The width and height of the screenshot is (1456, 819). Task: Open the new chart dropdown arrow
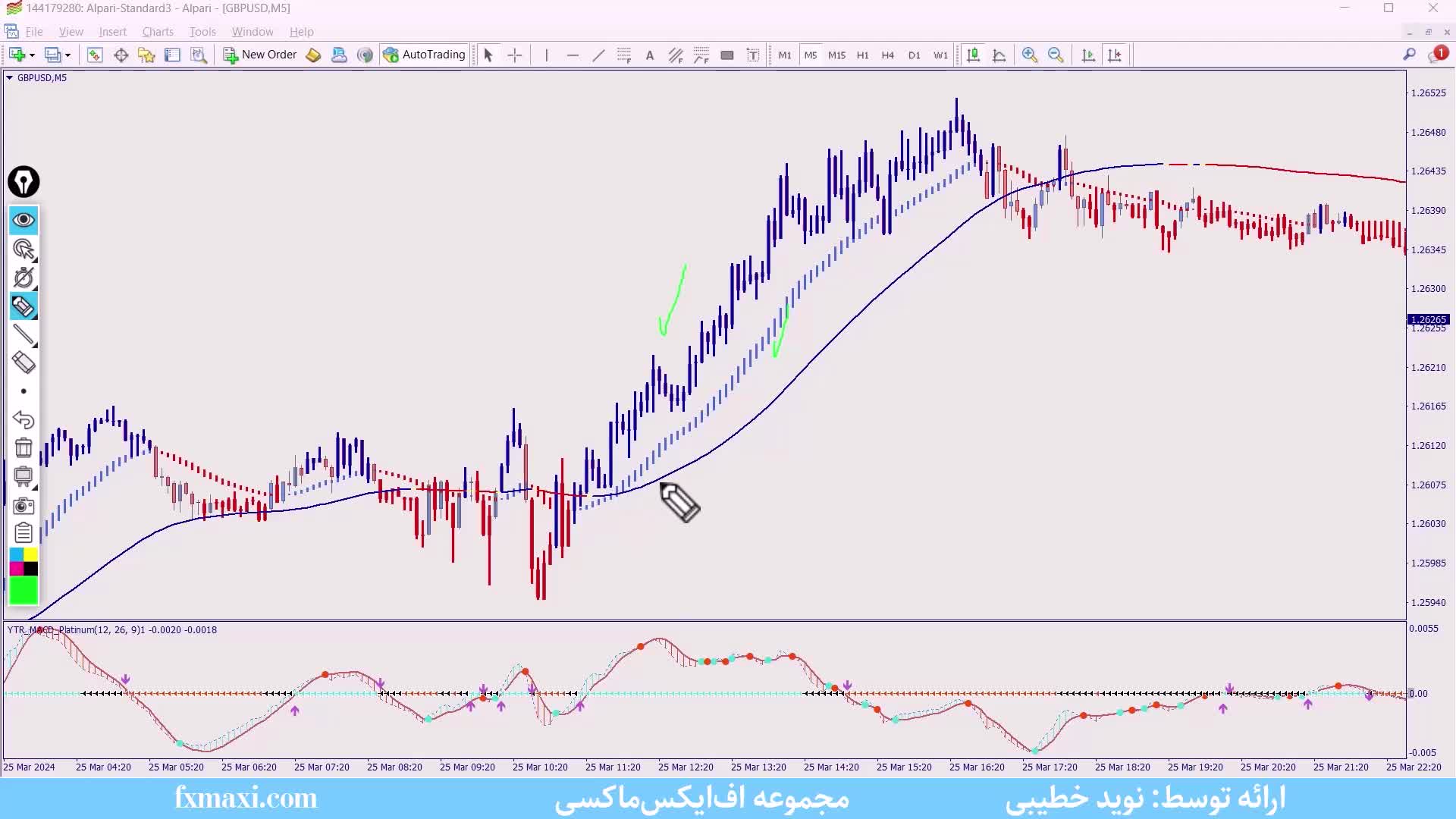click(32, 55)
